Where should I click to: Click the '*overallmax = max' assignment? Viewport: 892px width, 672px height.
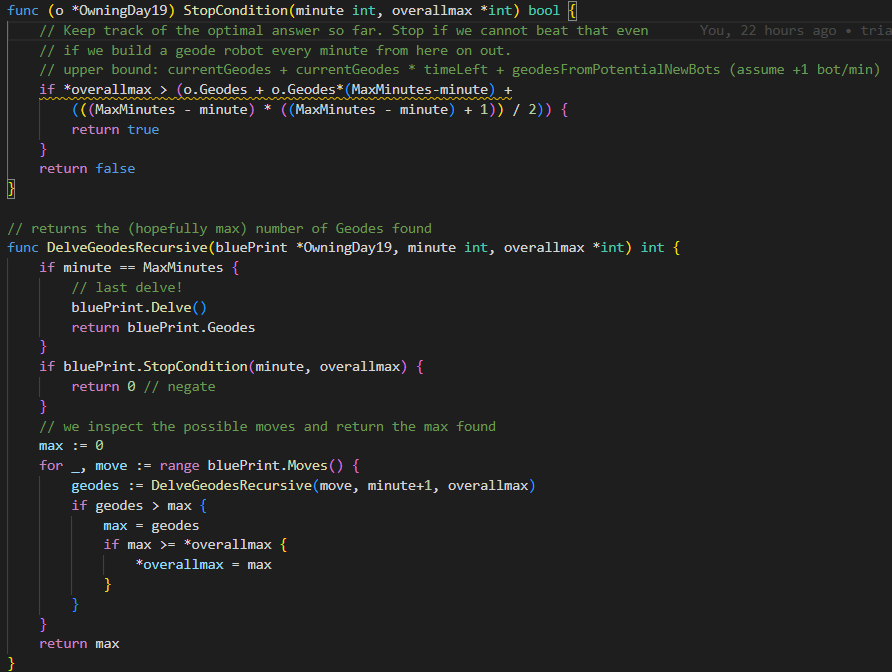(203, 565)
